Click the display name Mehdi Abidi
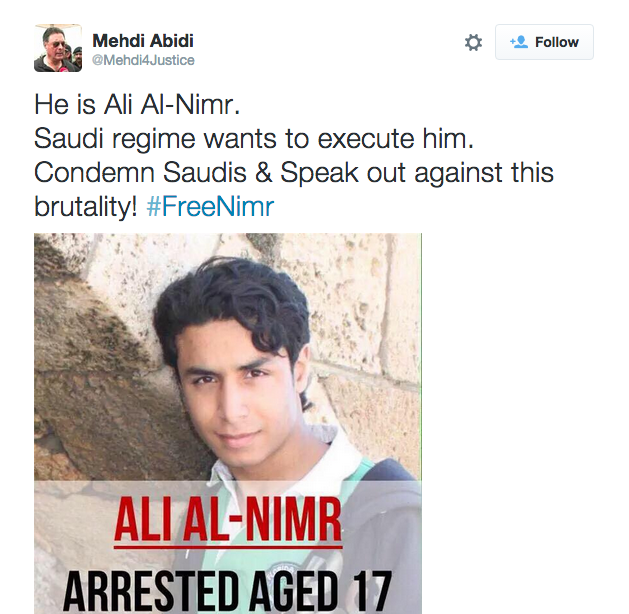 point(142,40)
